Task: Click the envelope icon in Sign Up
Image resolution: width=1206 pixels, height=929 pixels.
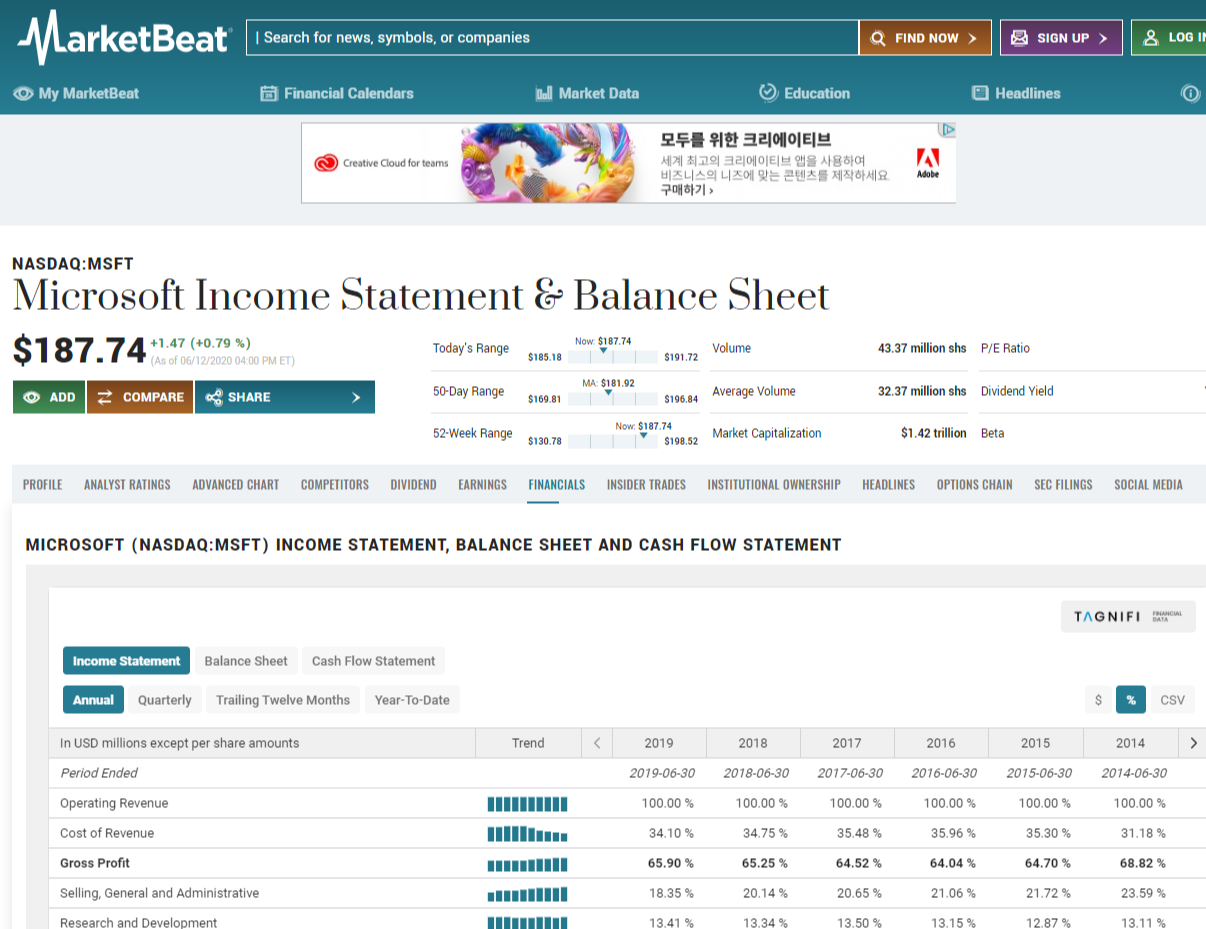Action: click(1019, 38)
